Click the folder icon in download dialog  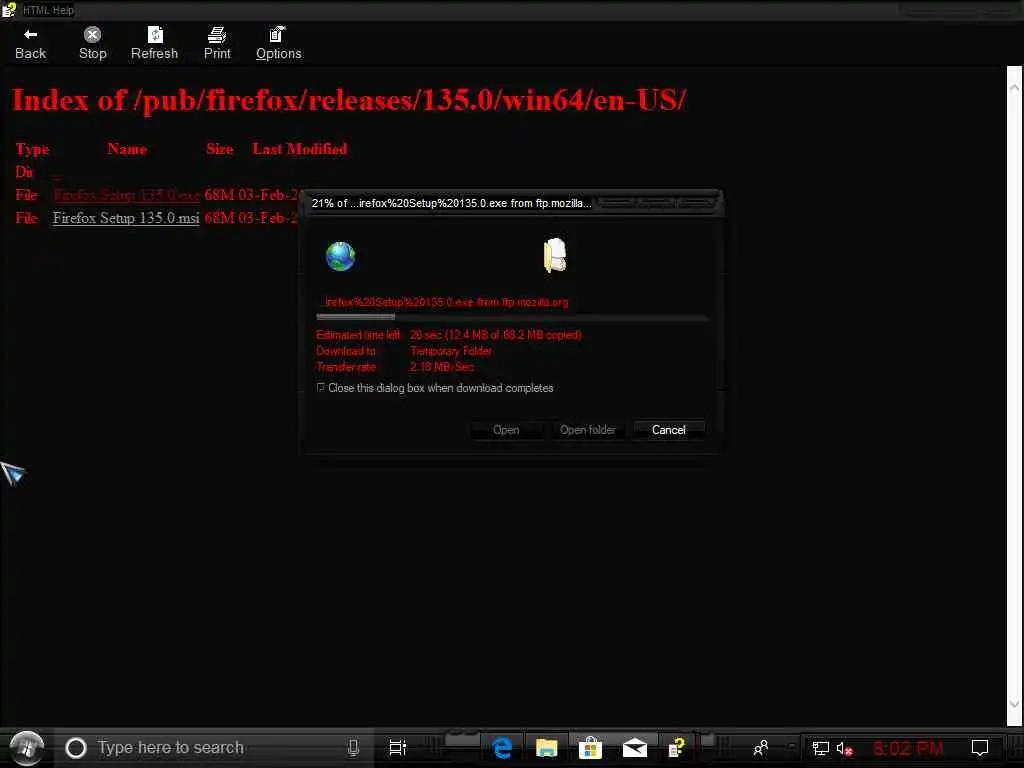pos(555,255)
